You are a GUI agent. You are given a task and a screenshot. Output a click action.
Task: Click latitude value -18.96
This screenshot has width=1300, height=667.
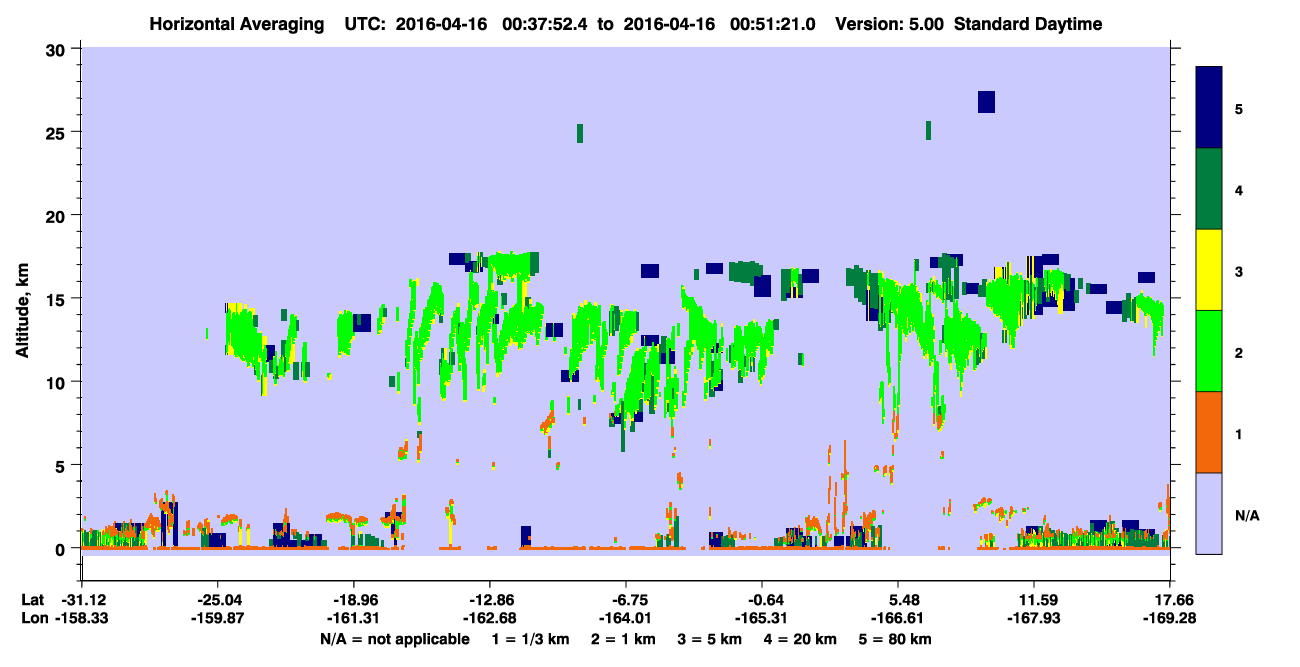pyautogui.click(x=353, y=600)
